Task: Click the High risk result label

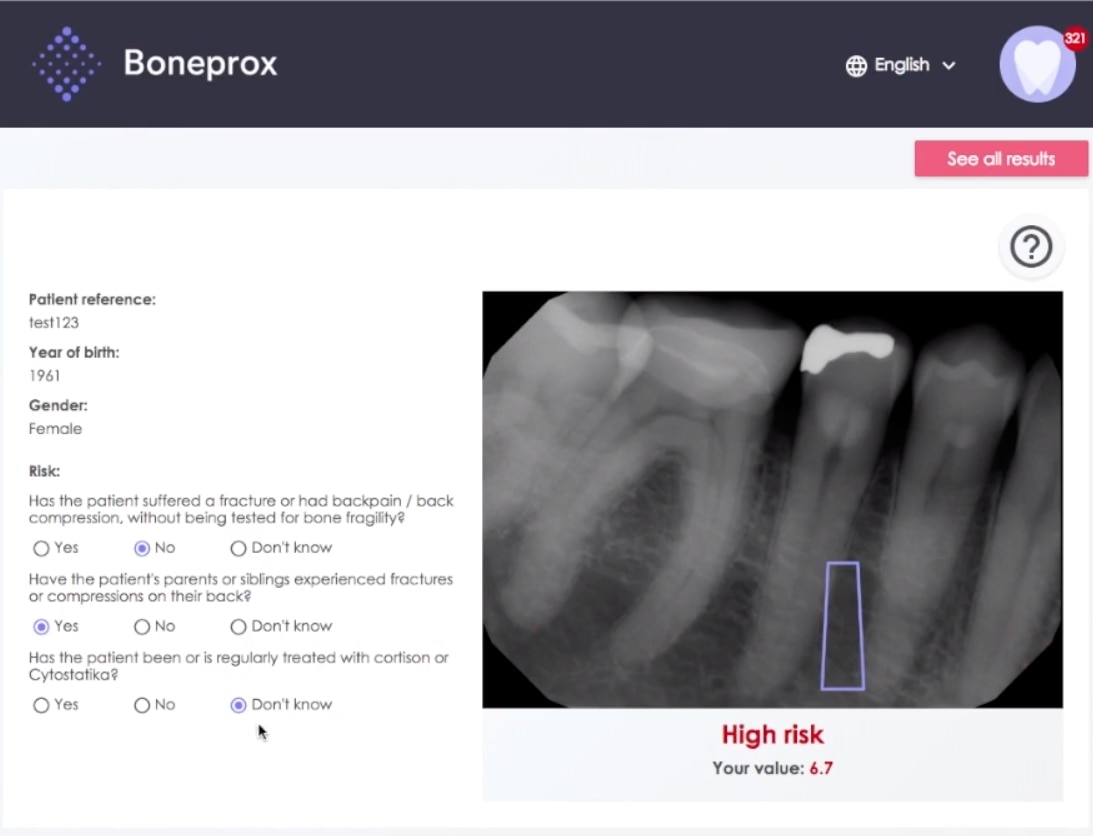Action: pyautogui.click(x=772, y=734)
